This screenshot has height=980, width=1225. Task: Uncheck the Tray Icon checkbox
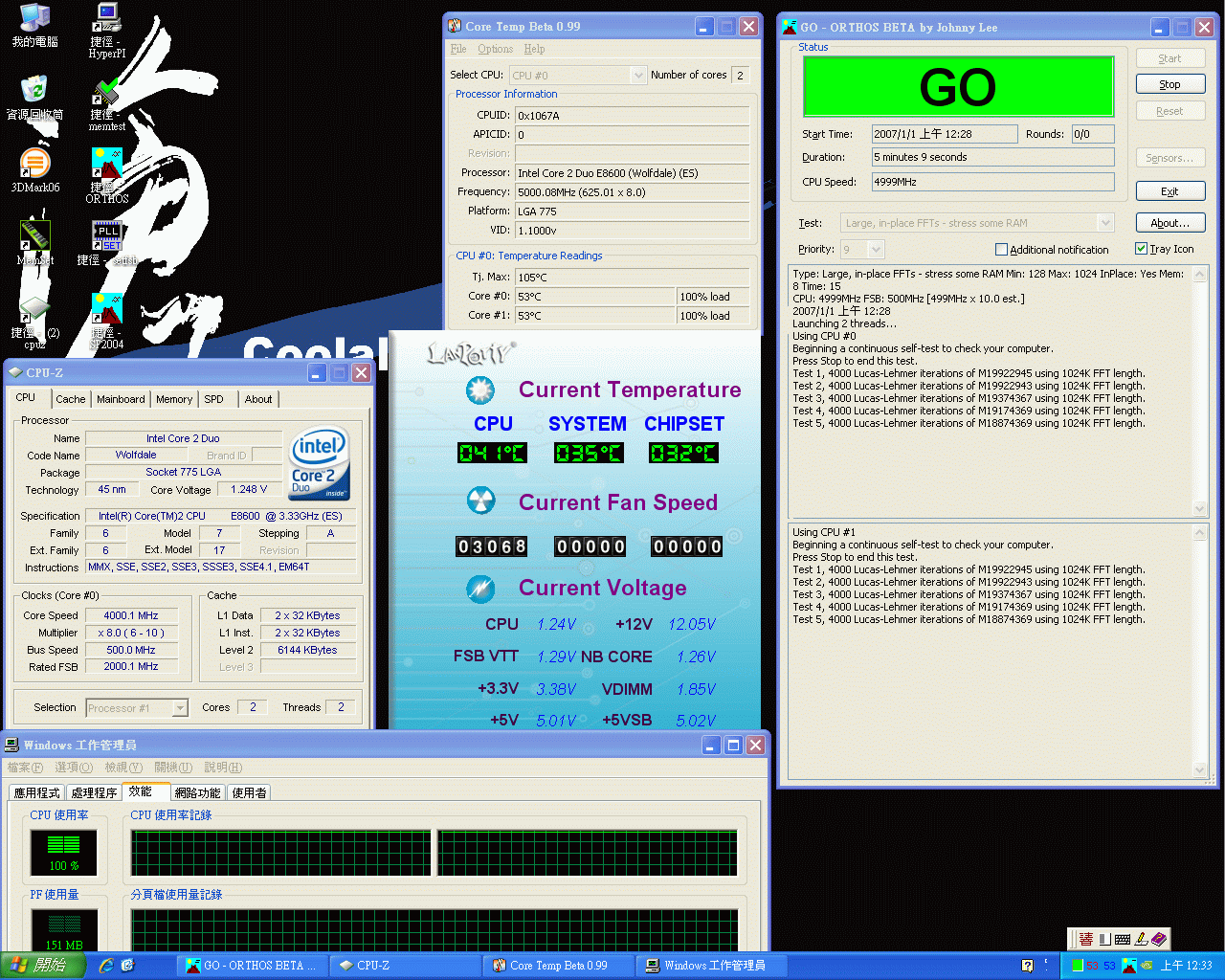click(1141, 249)
